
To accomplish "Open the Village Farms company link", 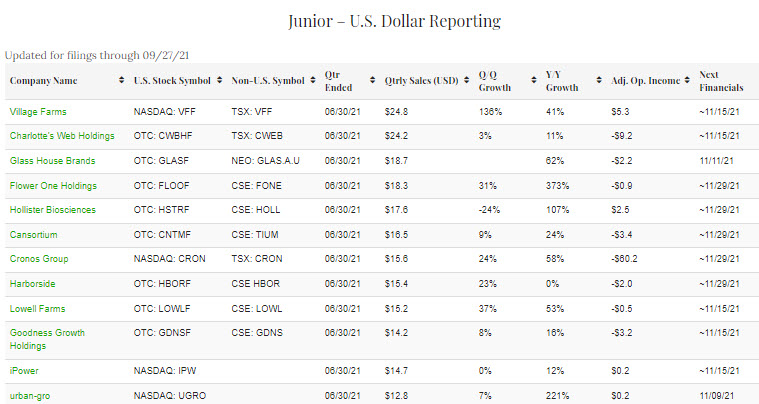I will coord(38,111).
